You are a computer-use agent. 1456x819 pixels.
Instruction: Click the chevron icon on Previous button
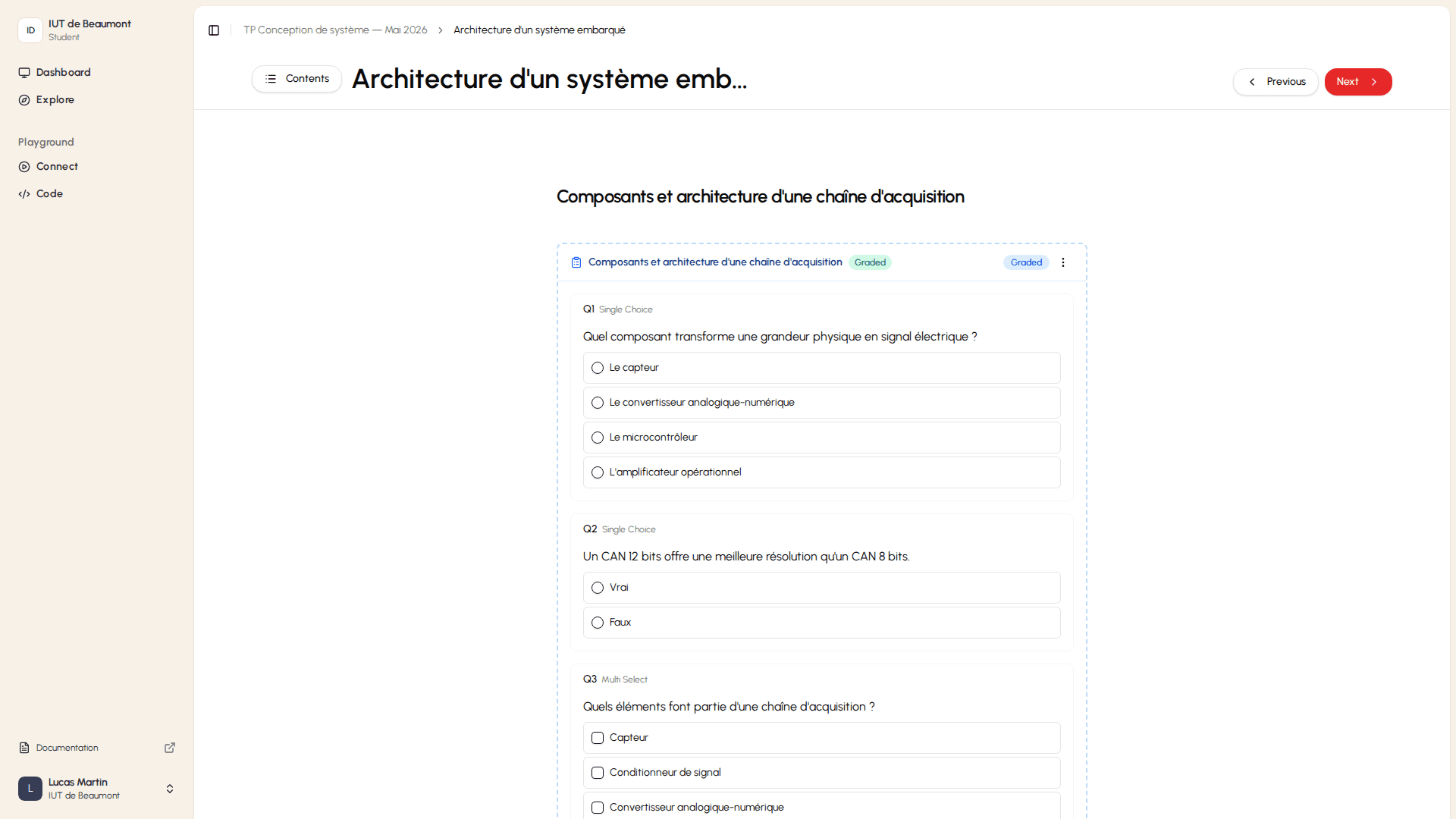click(x=1252, y=82)
